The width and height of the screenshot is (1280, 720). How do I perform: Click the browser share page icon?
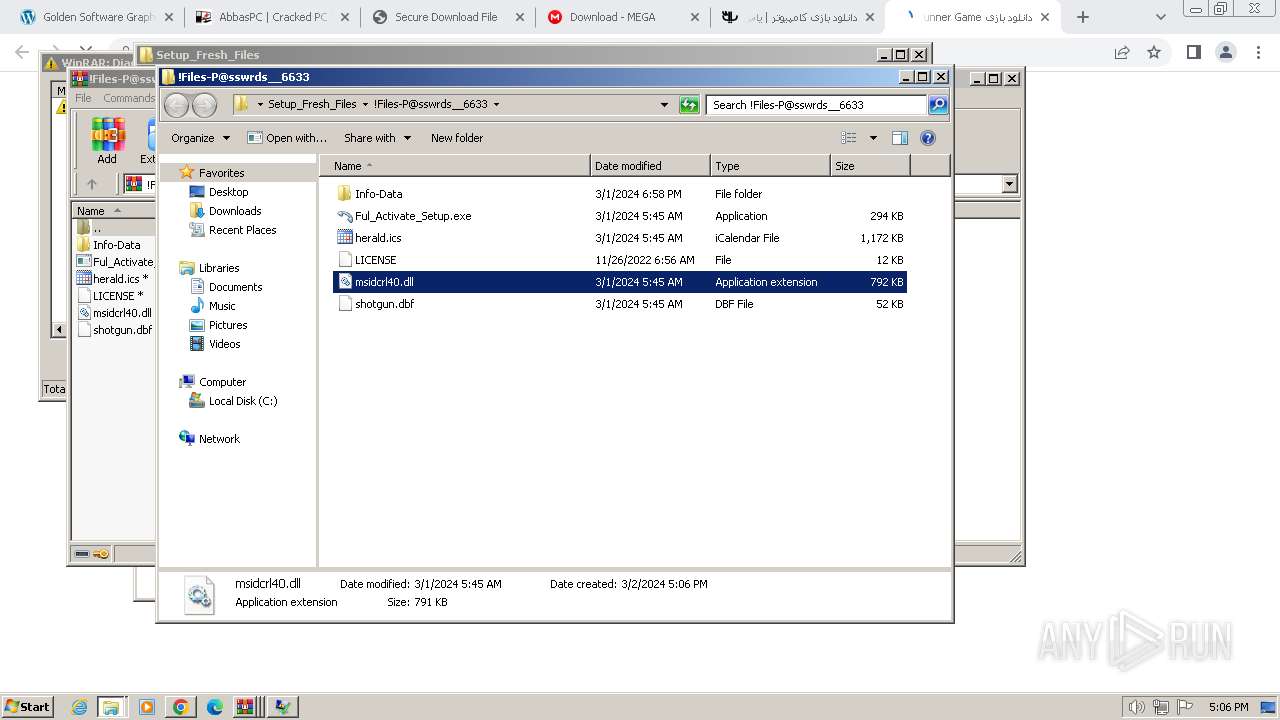coord(1122,52)
